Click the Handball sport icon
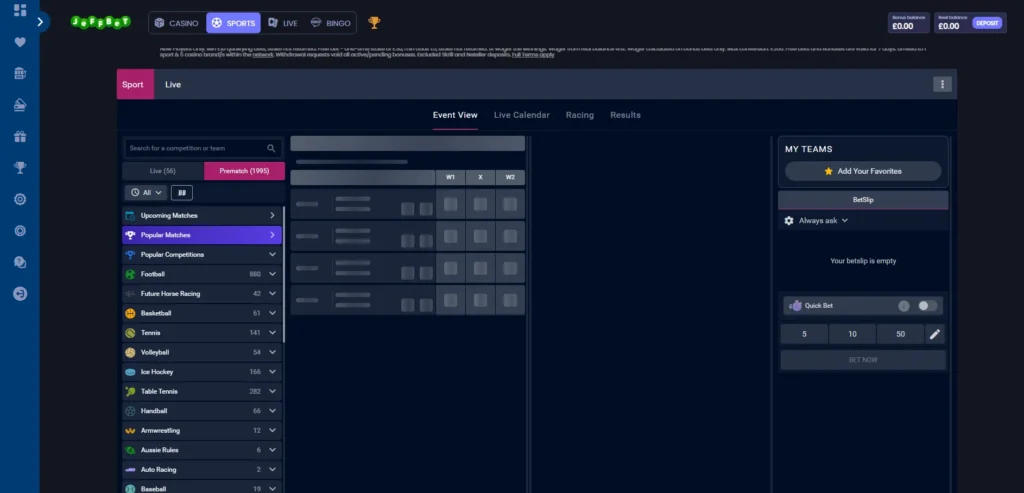1024x493 pixels. pyautogui.click(x=131, y=411)
